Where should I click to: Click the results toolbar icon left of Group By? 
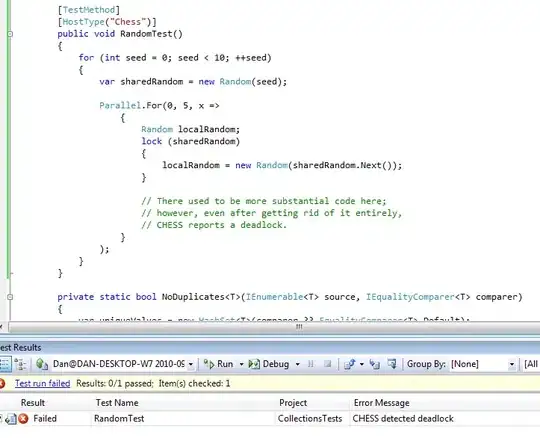click(x=392, y=364)
